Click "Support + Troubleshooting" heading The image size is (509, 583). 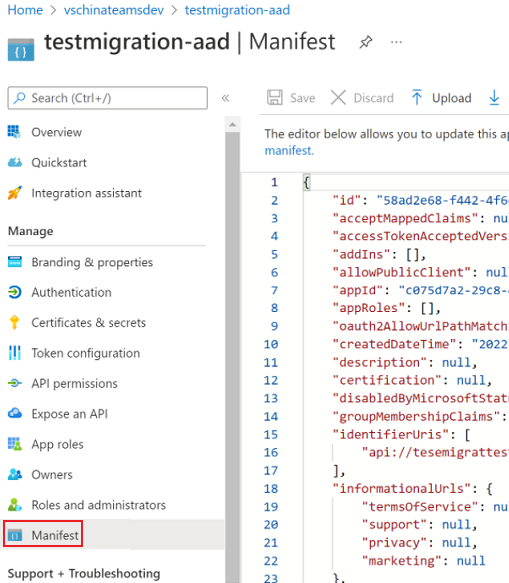pyautogui.click(x=84, y=574)
